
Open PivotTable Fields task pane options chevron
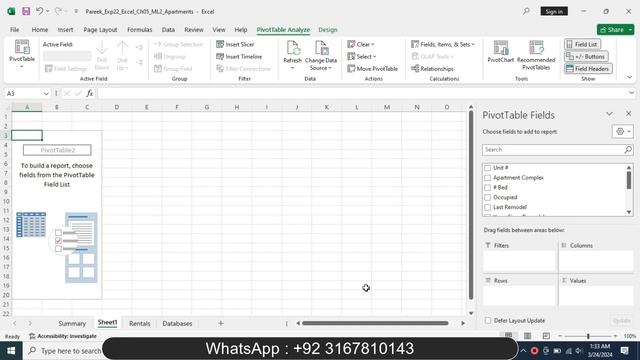pos(609,114)
